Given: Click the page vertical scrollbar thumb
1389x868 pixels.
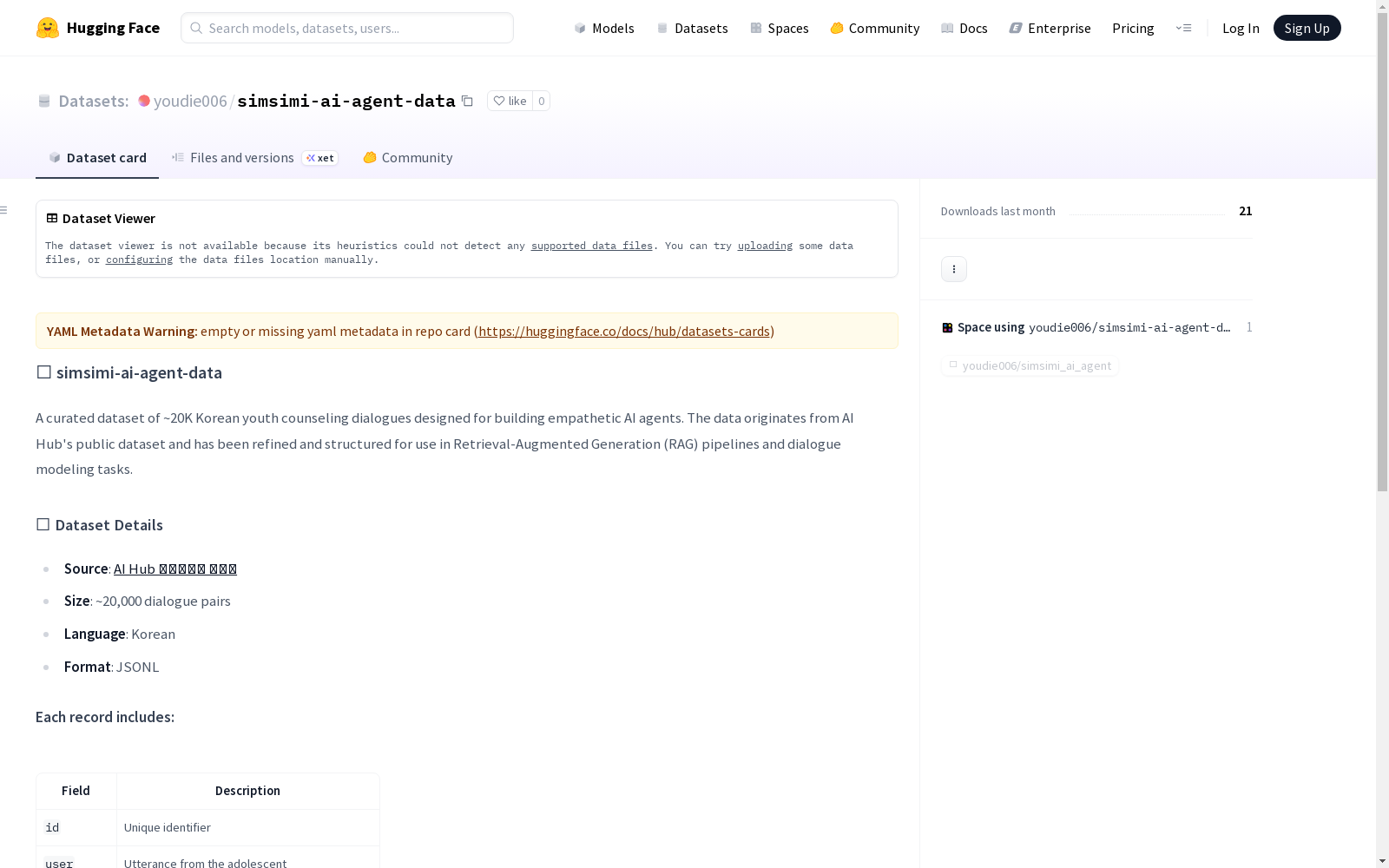Looking at the screenshot, I should (x=1382, y=252).
